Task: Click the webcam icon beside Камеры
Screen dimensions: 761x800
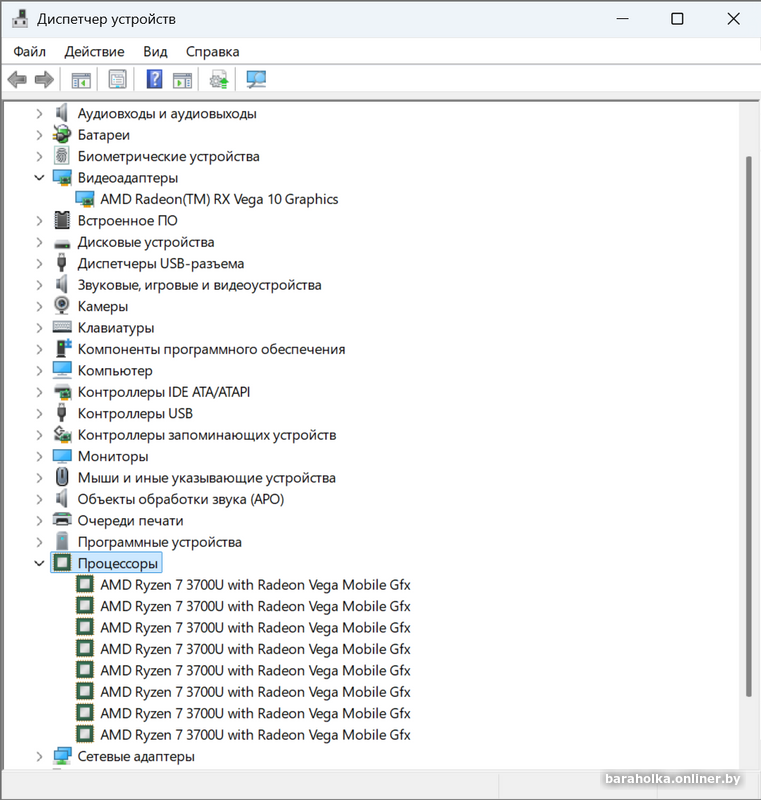Action: 62,306
